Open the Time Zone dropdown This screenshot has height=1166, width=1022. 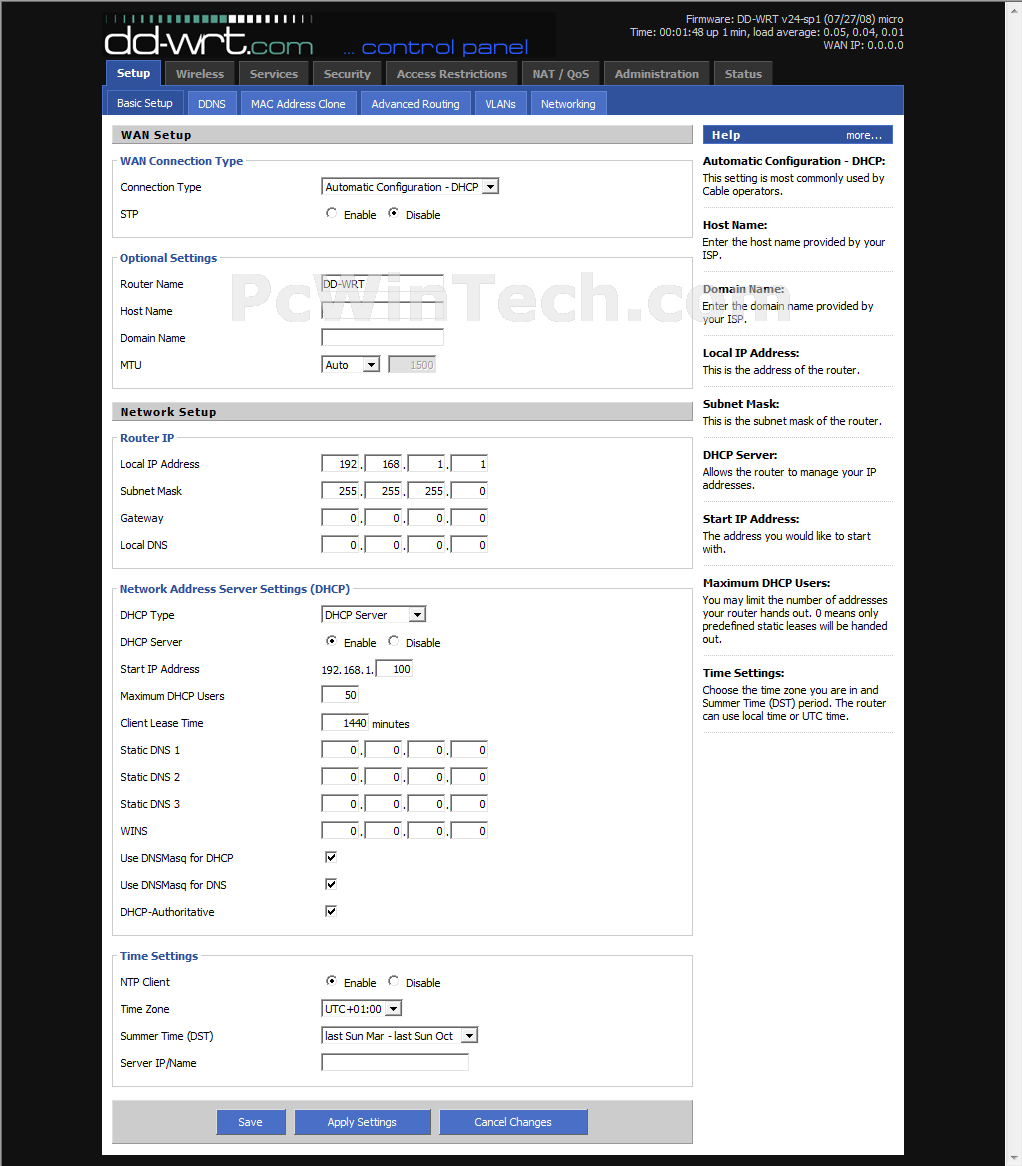tap(361, 1009)
